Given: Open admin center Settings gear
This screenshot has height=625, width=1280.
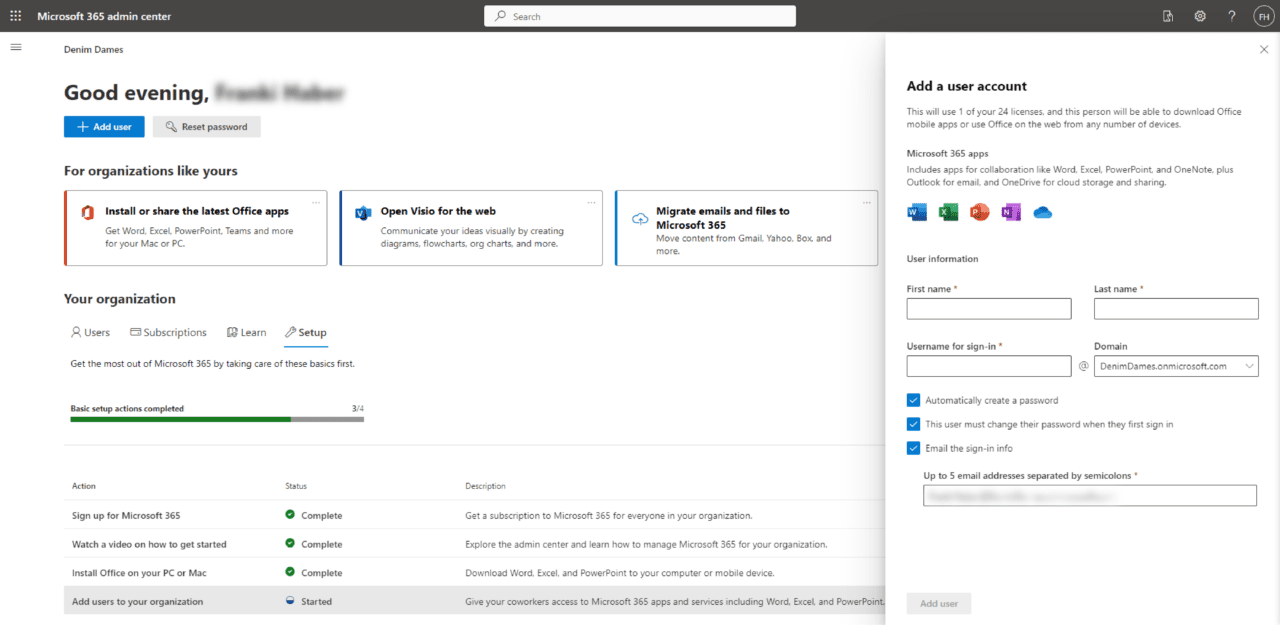Looking at the screenshot, I should [1200, 15].
